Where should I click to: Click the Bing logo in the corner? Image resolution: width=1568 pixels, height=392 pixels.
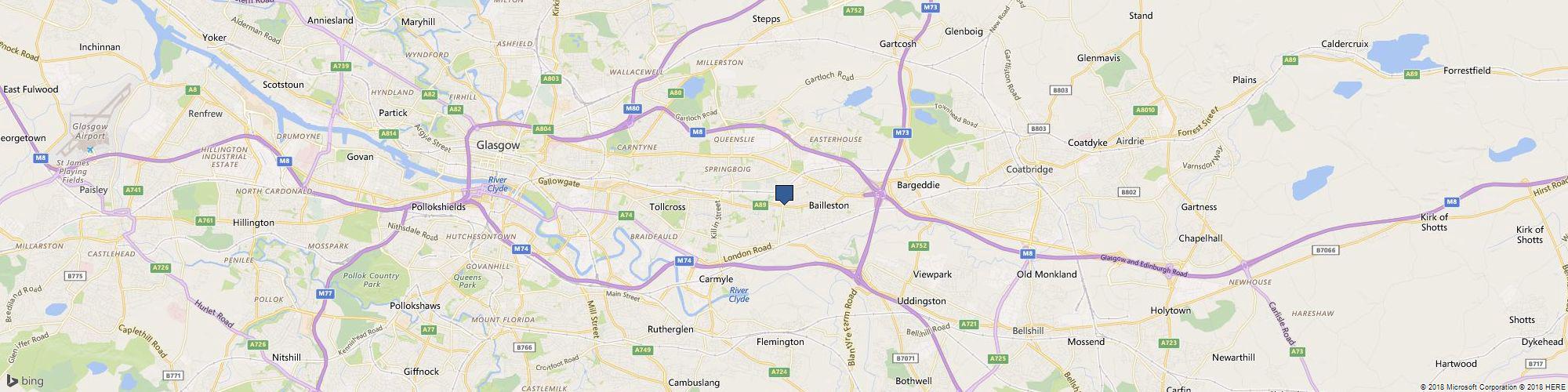point(25,382)
